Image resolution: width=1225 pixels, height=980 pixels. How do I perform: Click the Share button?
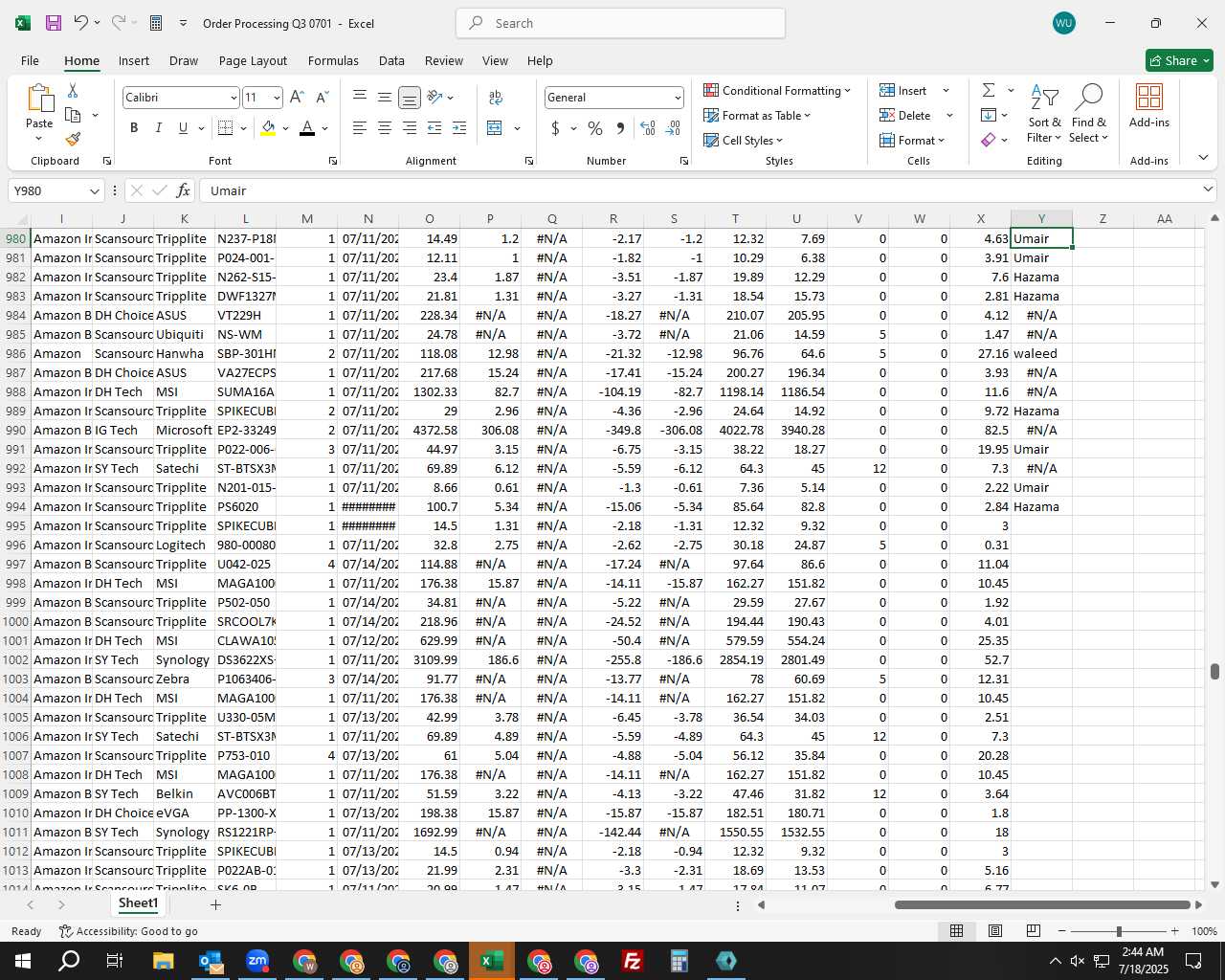point(1179,60)
